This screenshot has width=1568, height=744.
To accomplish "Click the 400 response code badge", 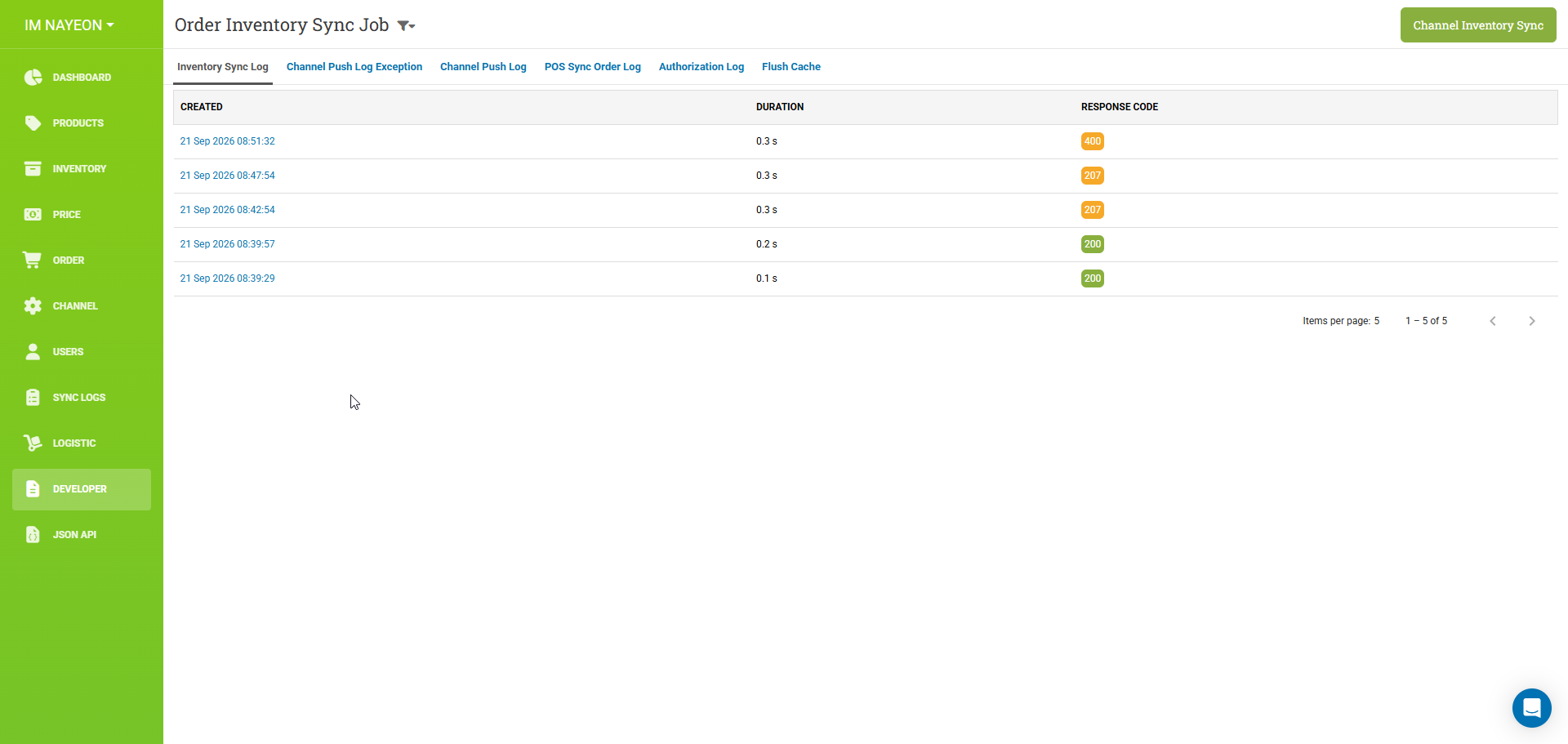I will (x=1093, y=141).
